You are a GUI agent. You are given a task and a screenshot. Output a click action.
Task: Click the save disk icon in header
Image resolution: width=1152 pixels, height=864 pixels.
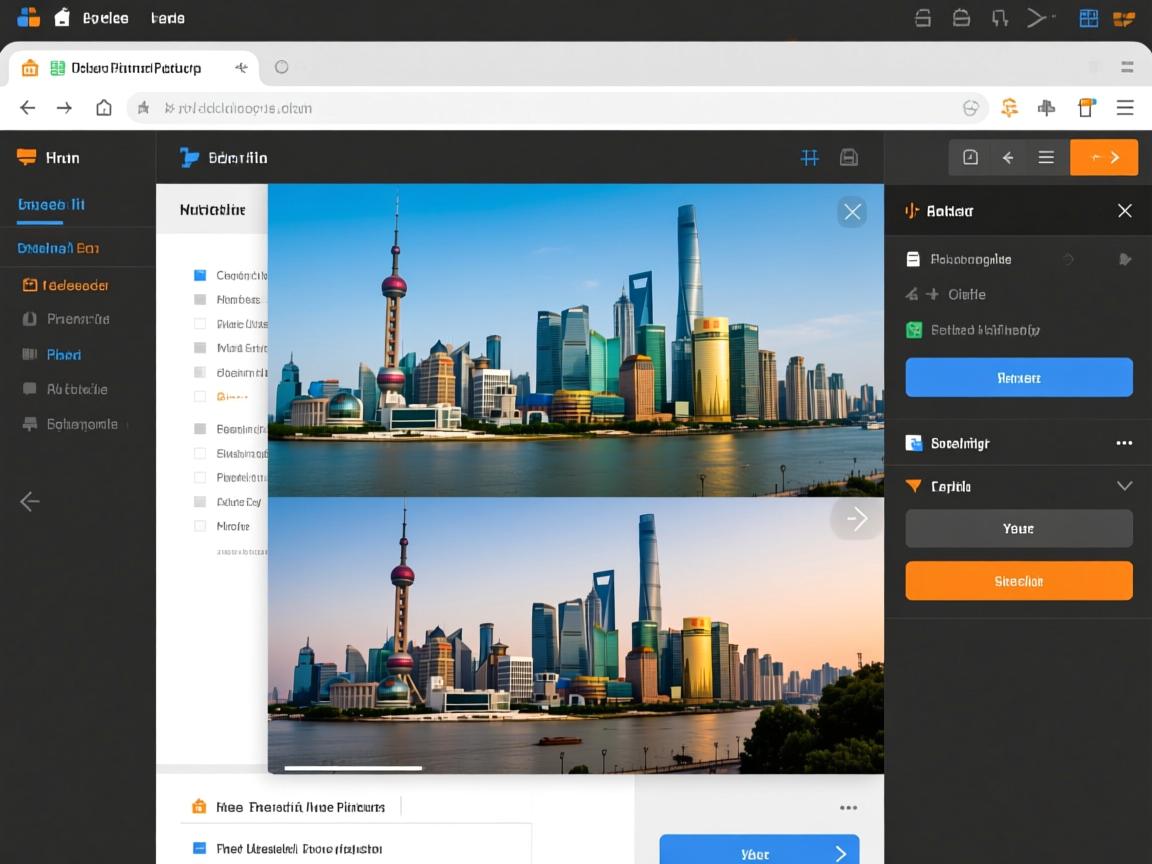tap(849, 157)
